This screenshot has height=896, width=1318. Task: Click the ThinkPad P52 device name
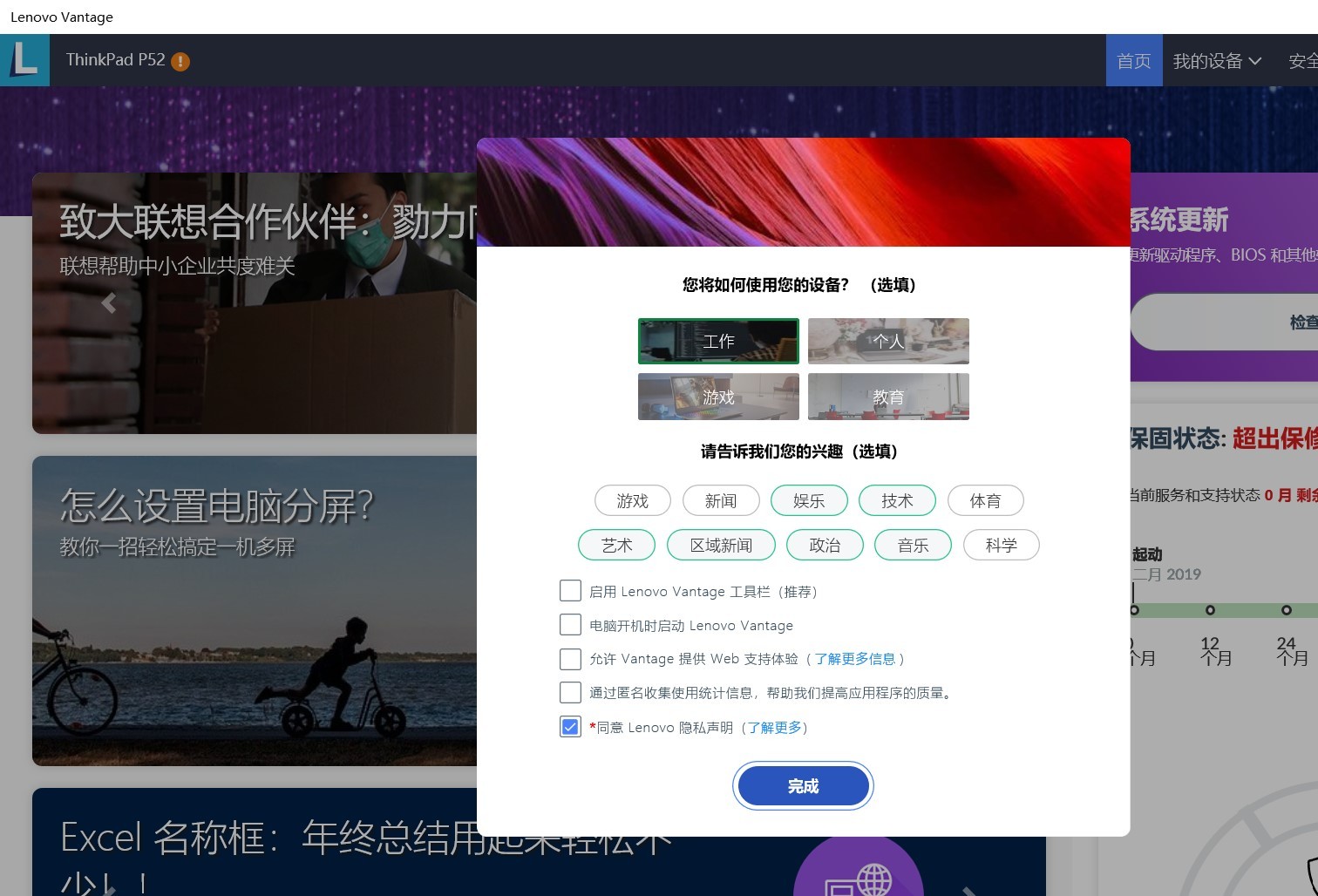click(116, 60)
